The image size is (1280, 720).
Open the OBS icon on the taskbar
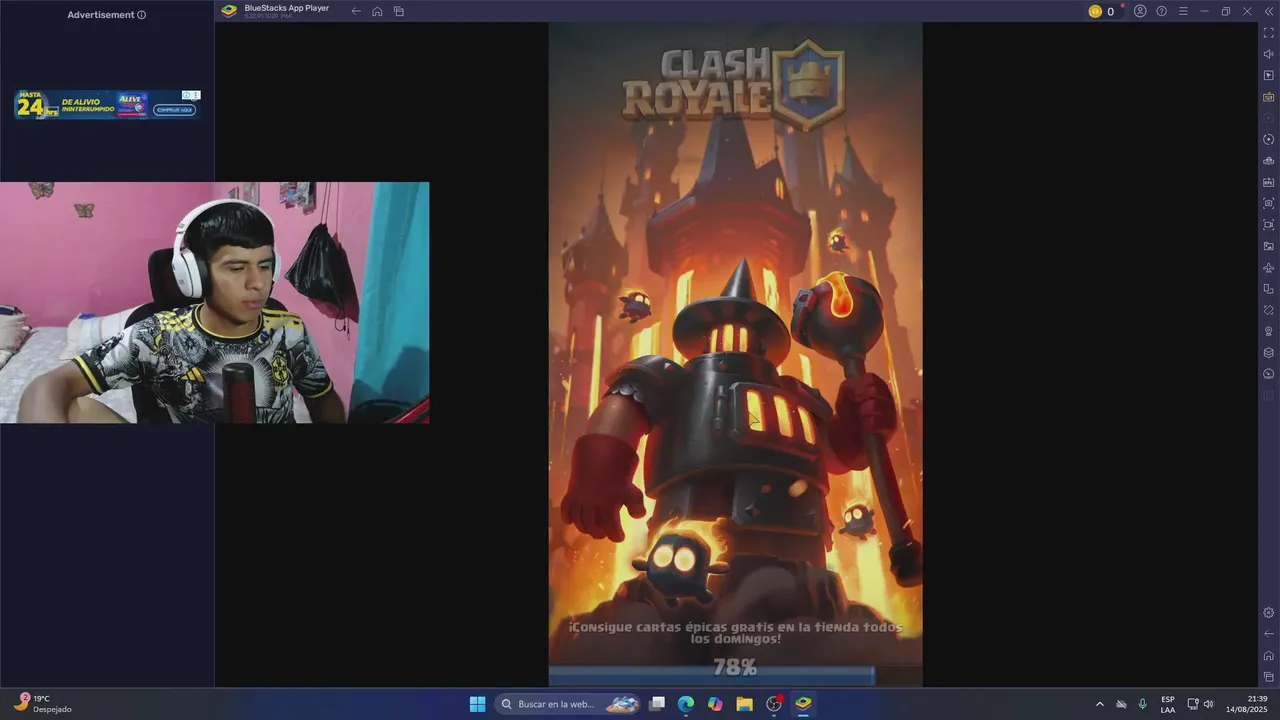pos(774,704)
